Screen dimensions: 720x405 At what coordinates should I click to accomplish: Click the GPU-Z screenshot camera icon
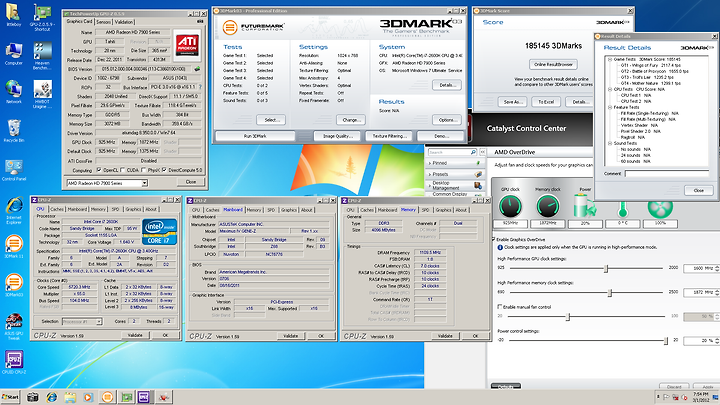click(199, 22)
